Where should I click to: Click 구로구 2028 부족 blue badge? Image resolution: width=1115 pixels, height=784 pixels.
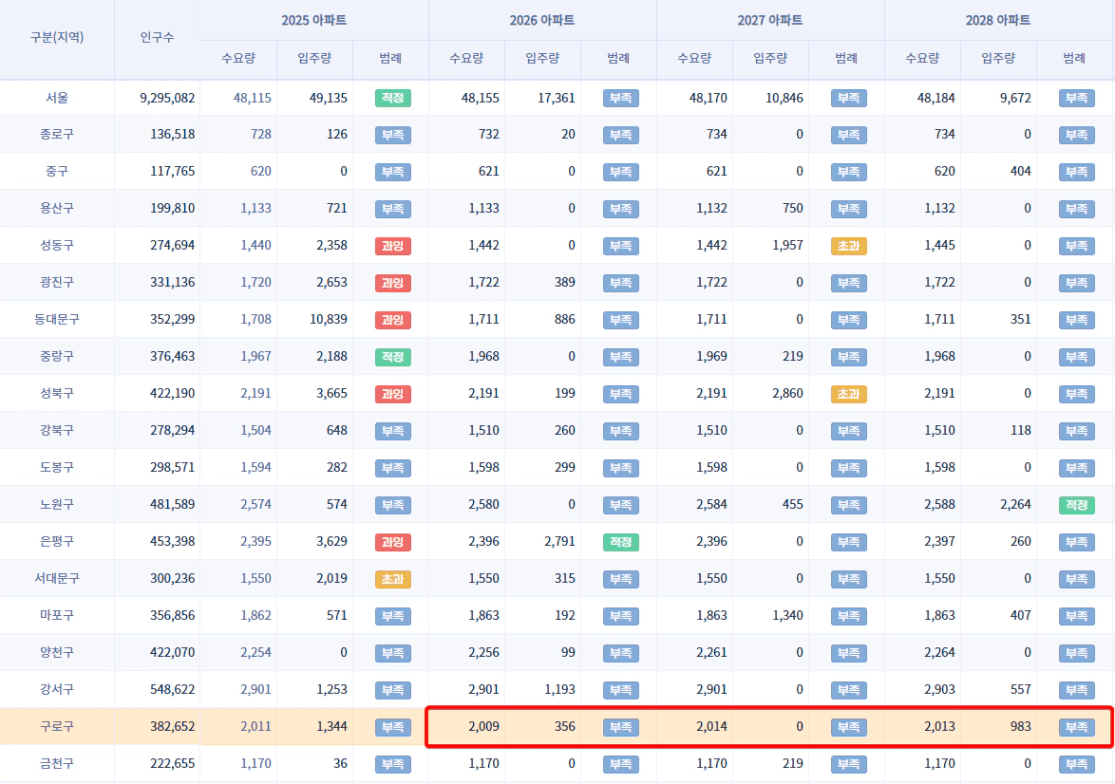[x=1077, y=727]
